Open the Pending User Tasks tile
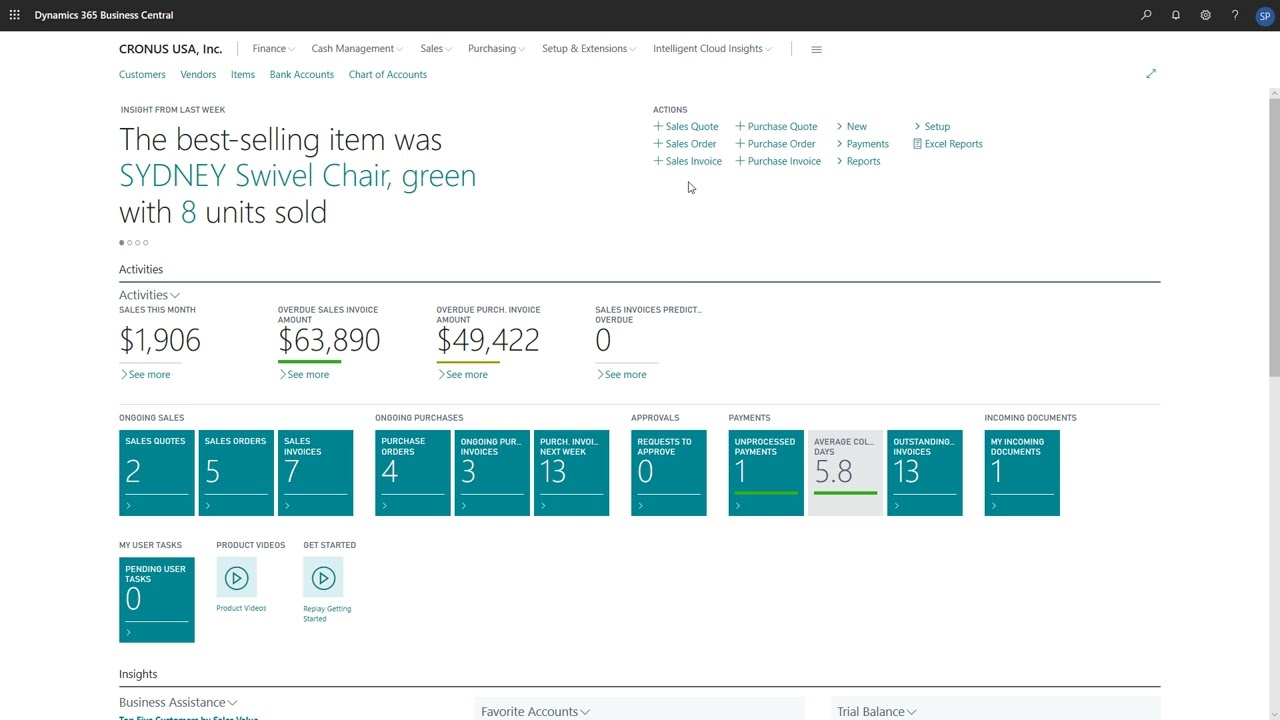Screen dimensions: 1280x720 point(157,600)
